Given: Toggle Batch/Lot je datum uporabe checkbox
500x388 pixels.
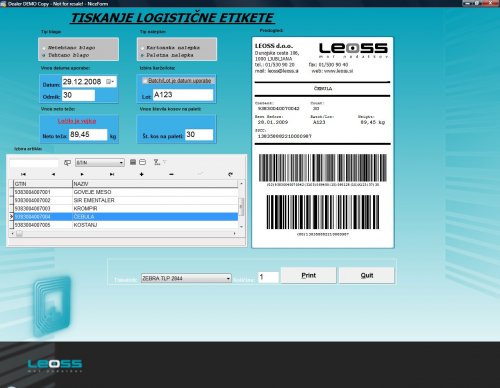Looking at the screenshot, I should [x=144, y=81].
